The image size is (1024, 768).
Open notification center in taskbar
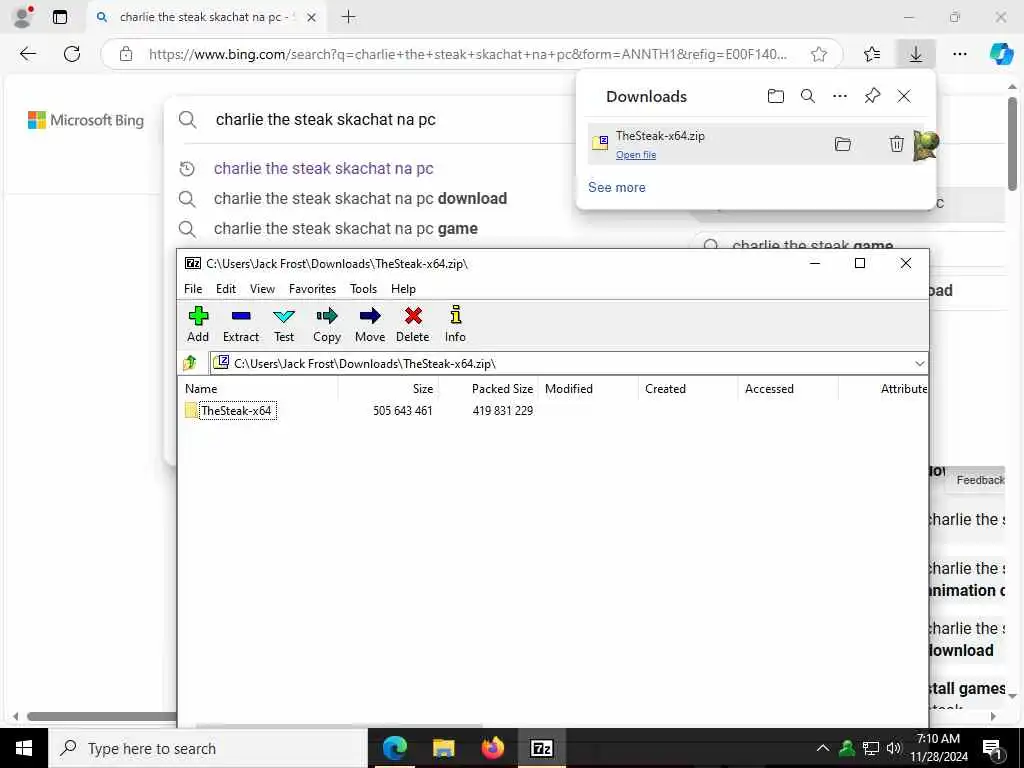(x=992, y=748)
